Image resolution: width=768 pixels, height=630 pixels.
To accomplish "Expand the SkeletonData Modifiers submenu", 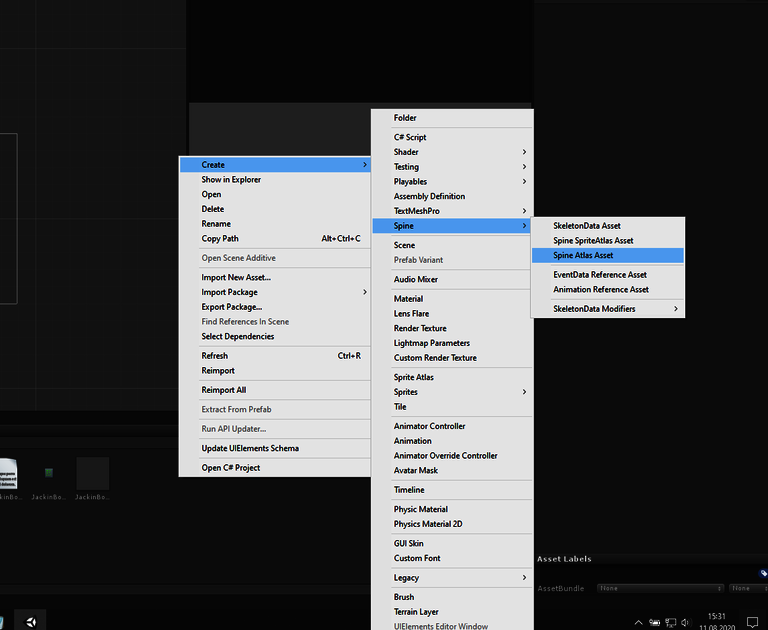I will tap(607, 309).
